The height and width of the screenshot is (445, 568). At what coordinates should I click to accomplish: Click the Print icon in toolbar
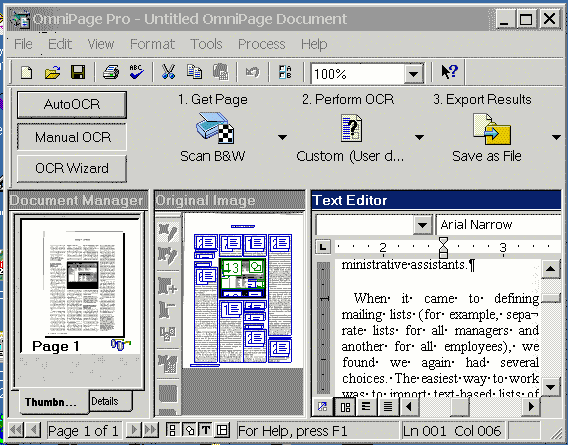click(x=111, y=72)
